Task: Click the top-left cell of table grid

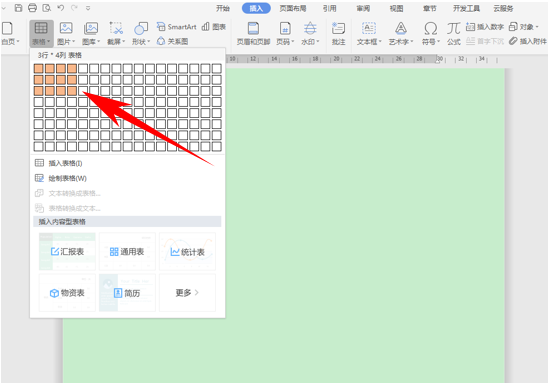Action: coord(38,68)
